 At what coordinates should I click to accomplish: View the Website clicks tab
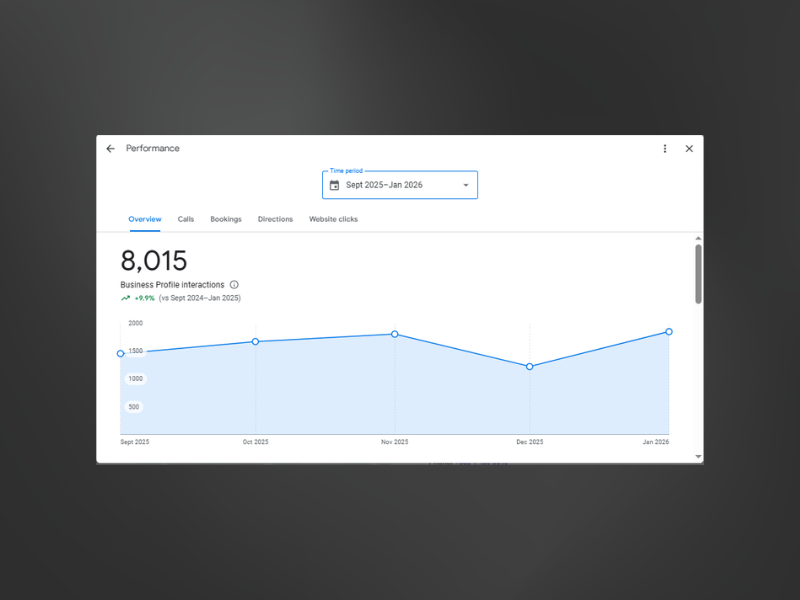pyautogui.click(x=333, y=219)
